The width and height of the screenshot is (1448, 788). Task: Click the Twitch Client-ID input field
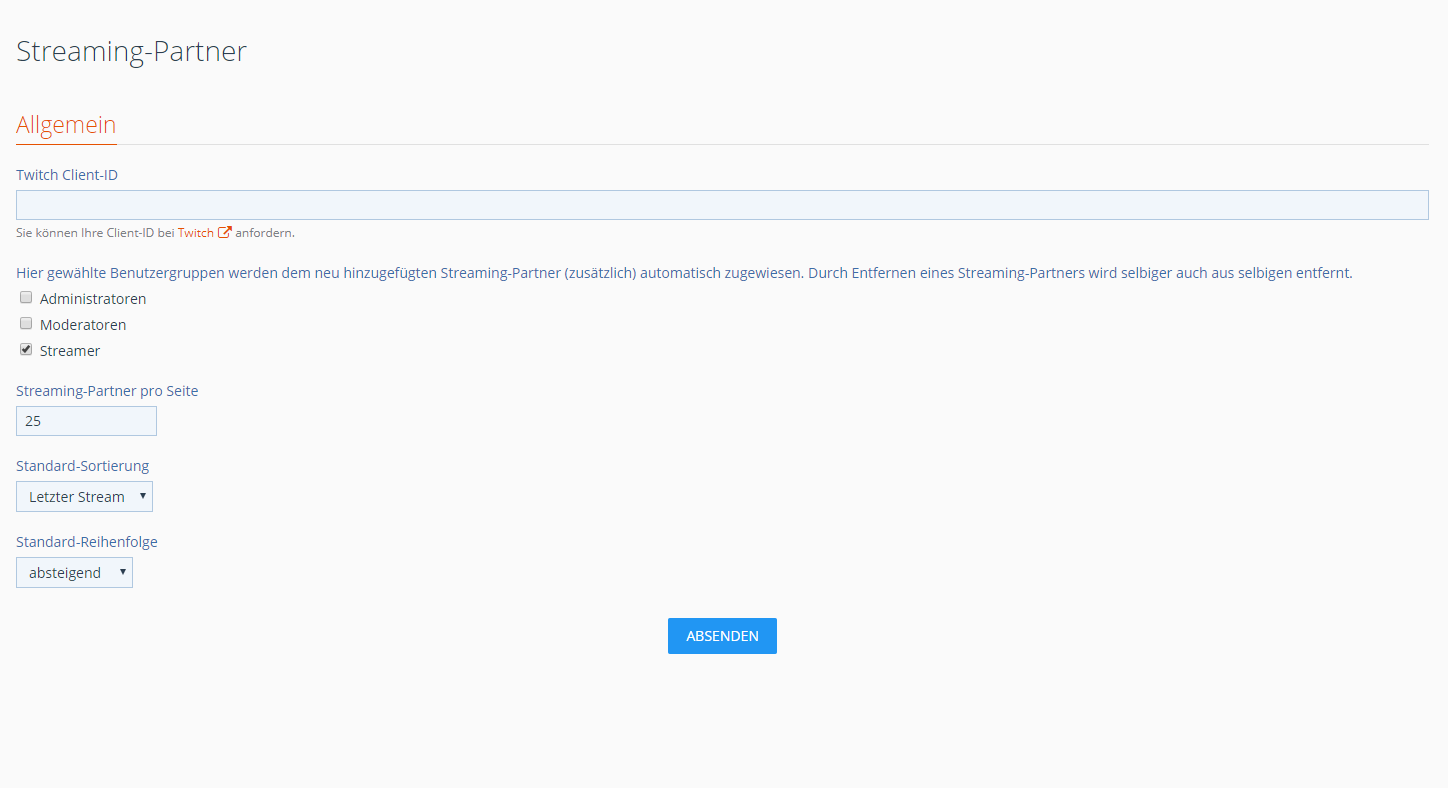(722, 205)
